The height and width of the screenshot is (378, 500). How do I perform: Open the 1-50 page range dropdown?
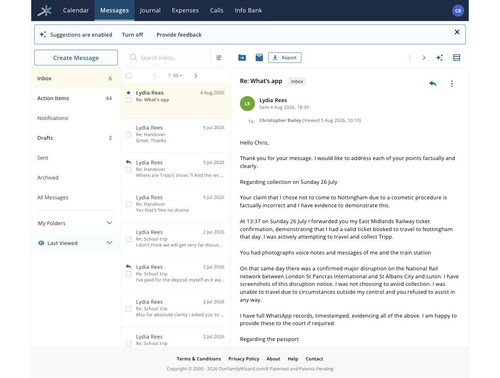pyautogui.click(x=175, y=76)
